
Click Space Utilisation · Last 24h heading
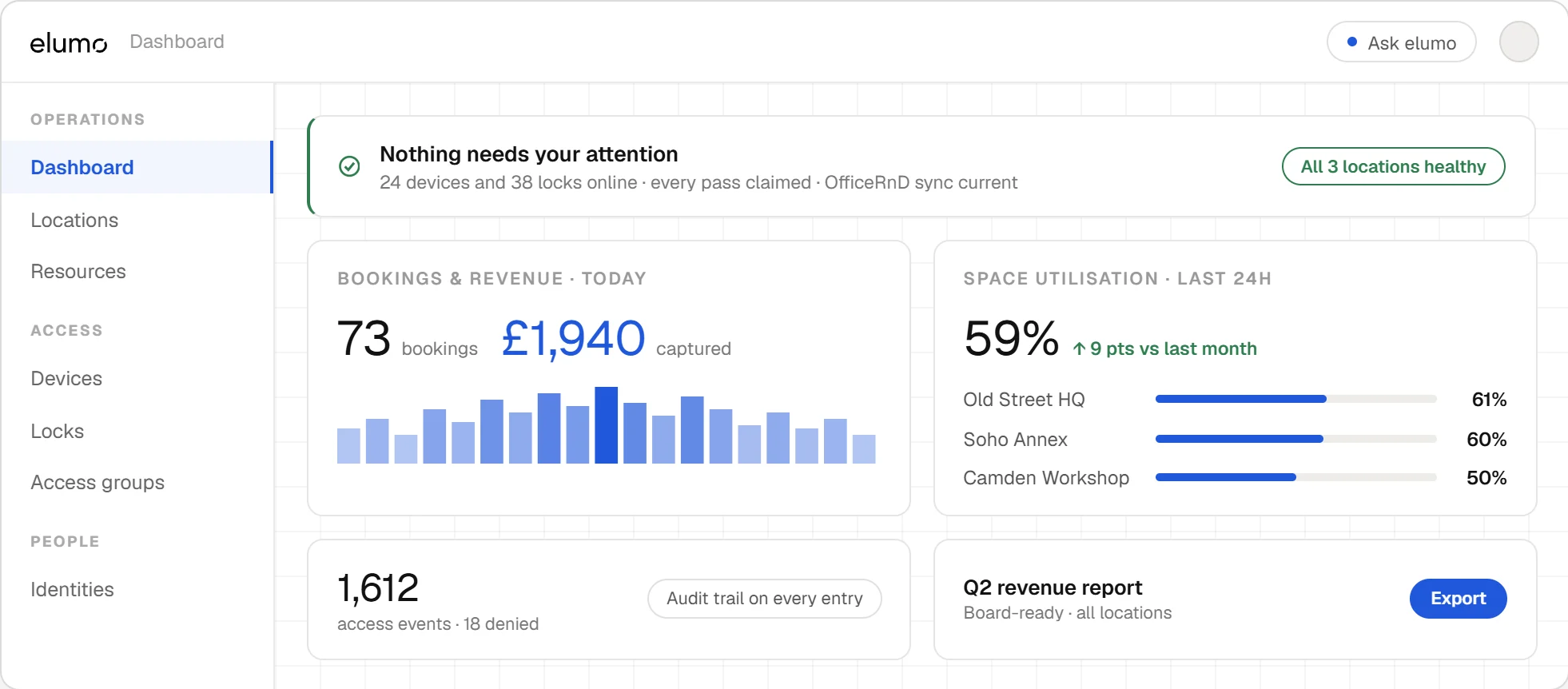coord(1117,278)
